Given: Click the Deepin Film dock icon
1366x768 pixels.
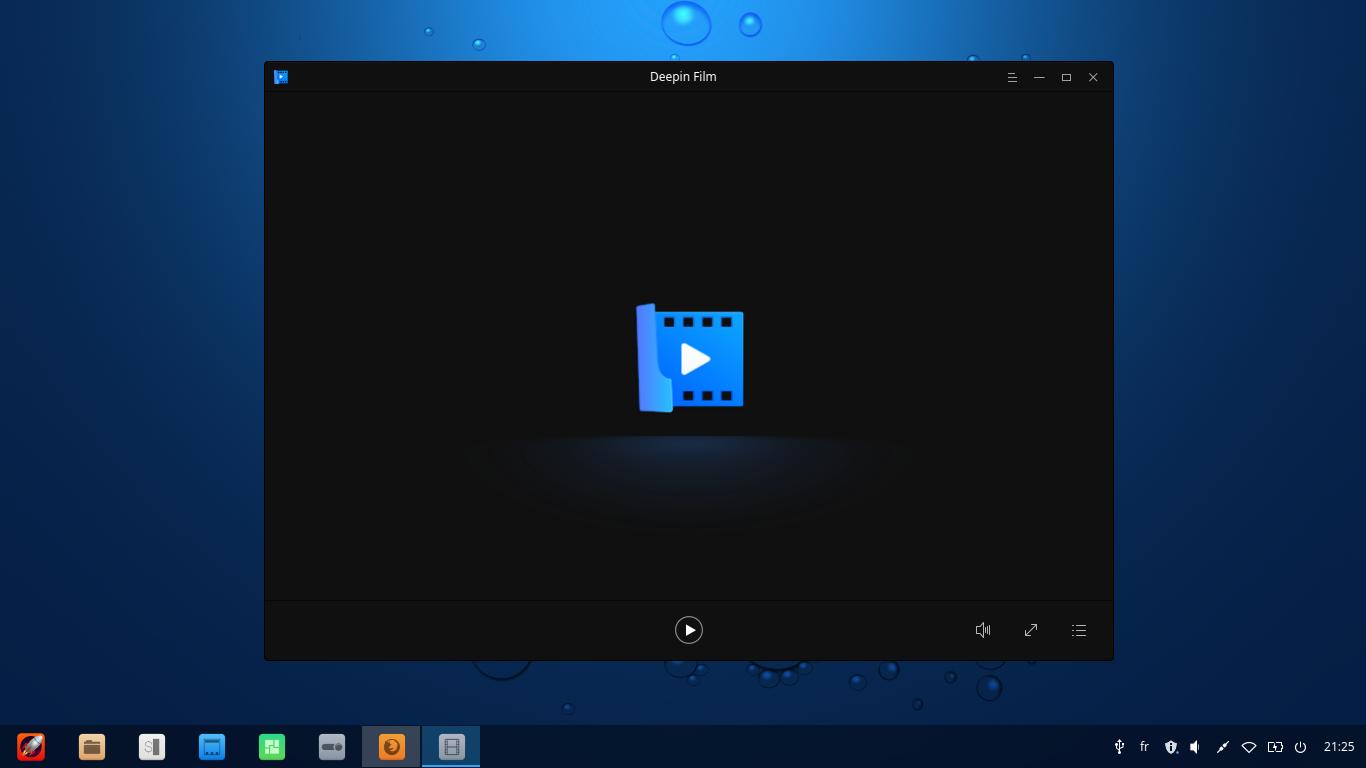Looking at the screenshot, I should (x=452, y=747).
